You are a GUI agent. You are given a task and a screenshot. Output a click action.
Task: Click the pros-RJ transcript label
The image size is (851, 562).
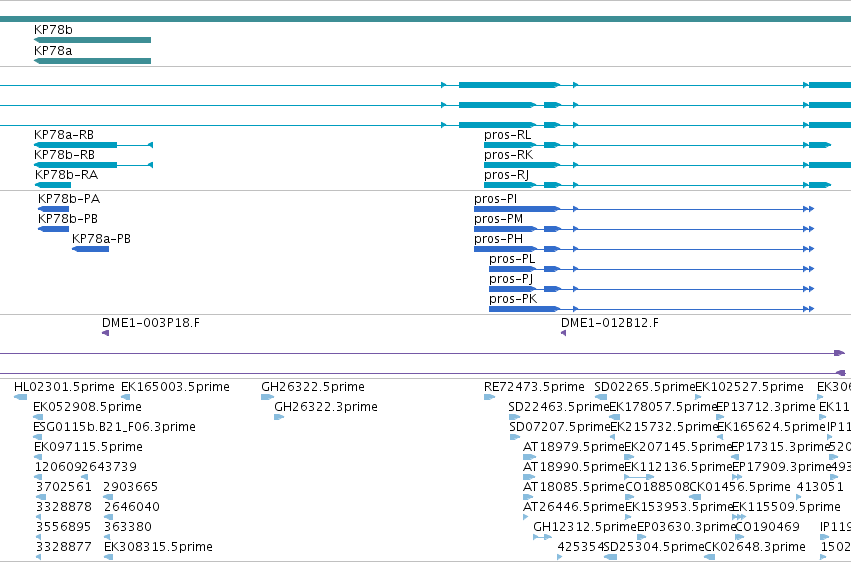click(506, 175)
